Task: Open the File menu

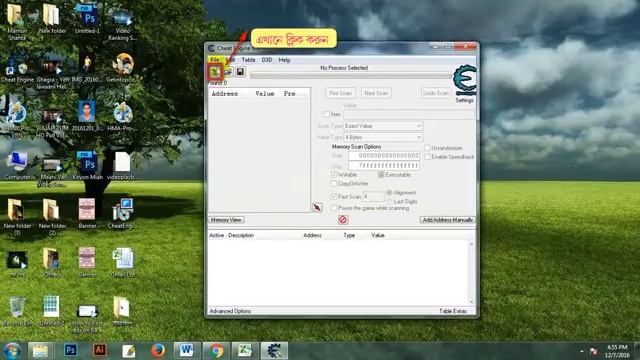Action: click(x=215, y=60)
